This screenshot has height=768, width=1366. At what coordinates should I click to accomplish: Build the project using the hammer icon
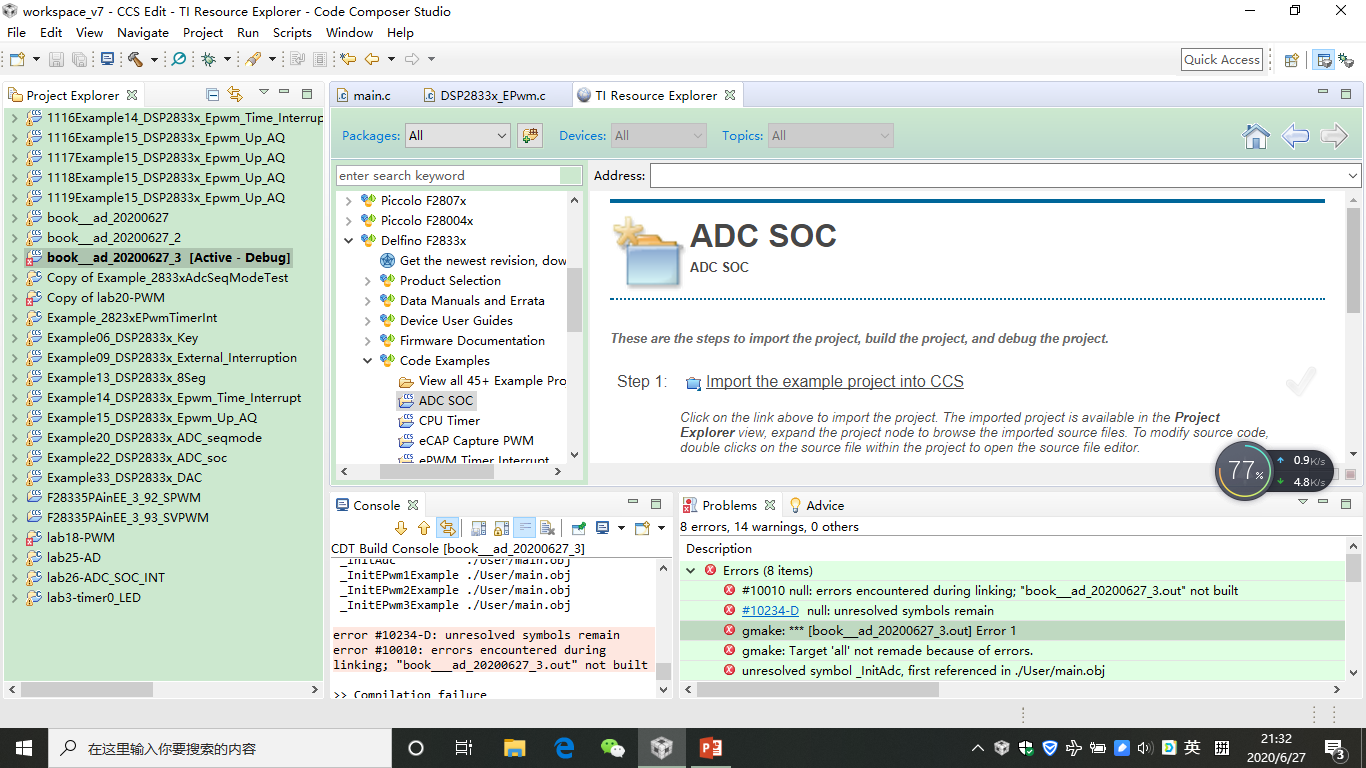tap(135, 59)
